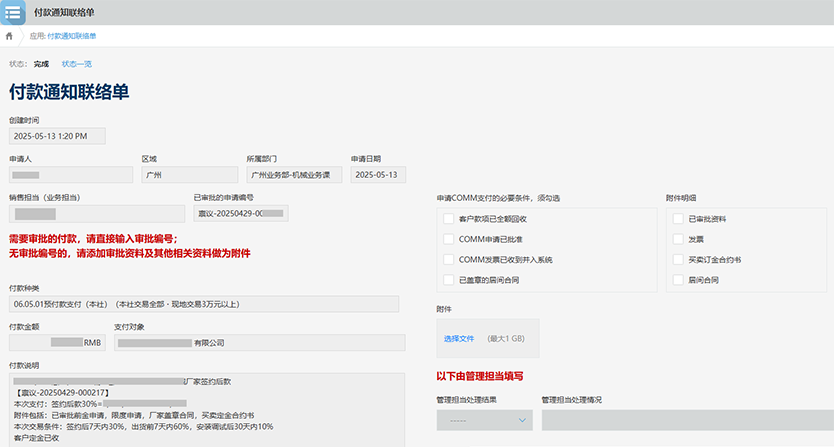
Task: Tick the COMM申请已批准 checkbox
Action: click(x=448, y=239)
